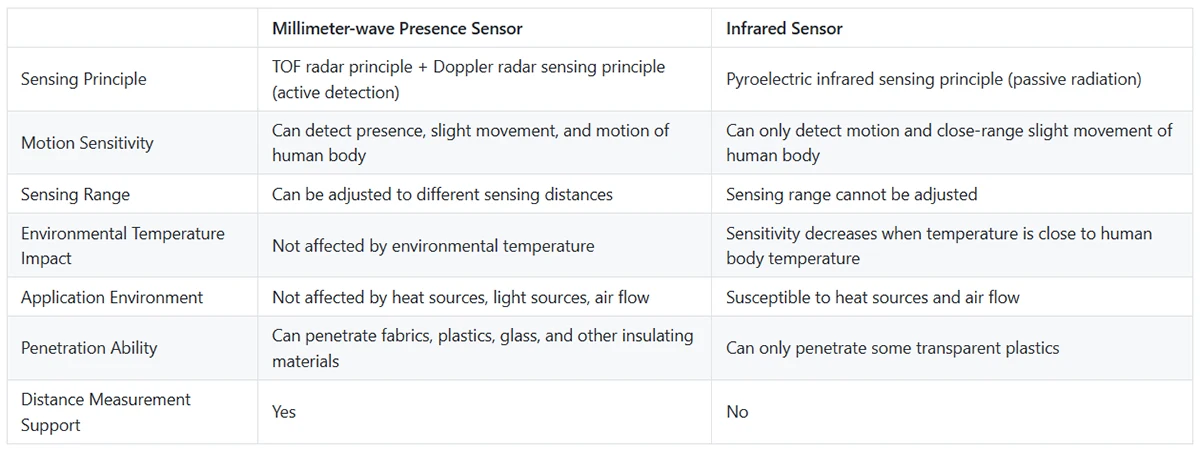Select the Penetration Ability row label
Viewport: 1200px width, 451px height.
pyautogui.click(x=89, y=348)
